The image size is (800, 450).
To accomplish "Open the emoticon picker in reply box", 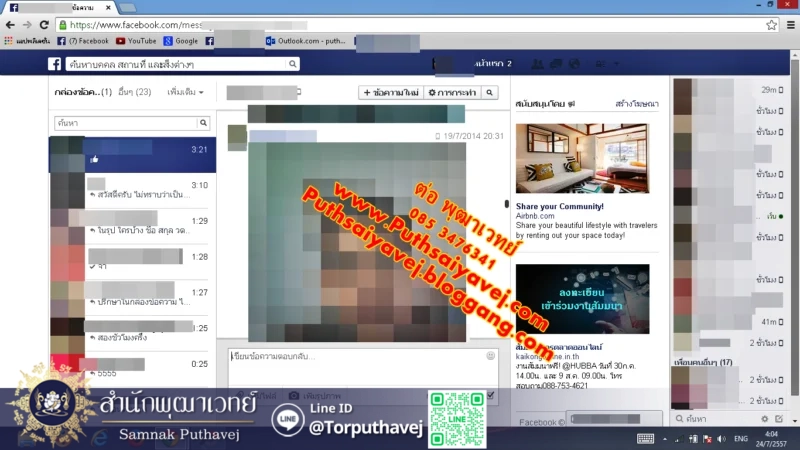I will 491,355.
